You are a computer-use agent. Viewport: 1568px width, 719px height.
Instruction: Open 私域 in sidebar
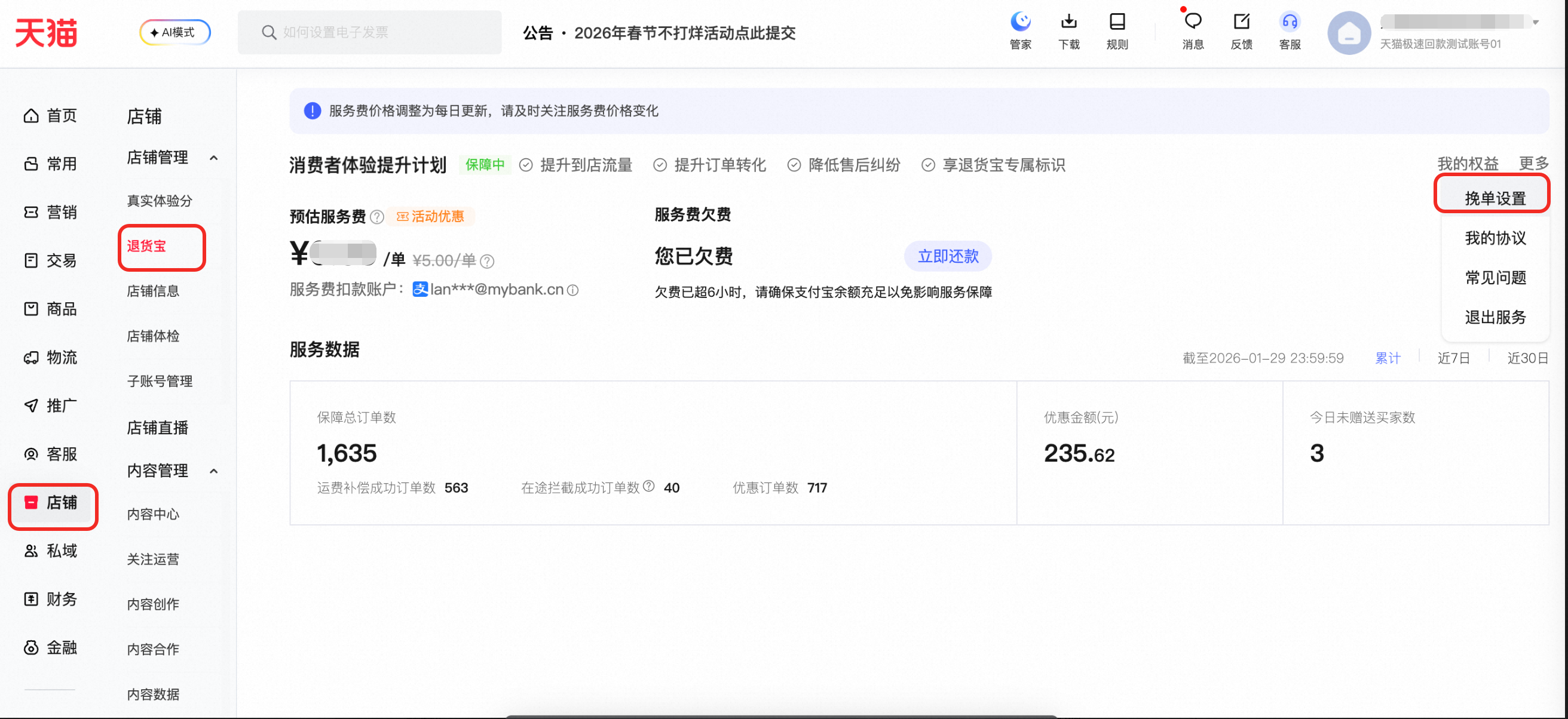coord(51,551)
